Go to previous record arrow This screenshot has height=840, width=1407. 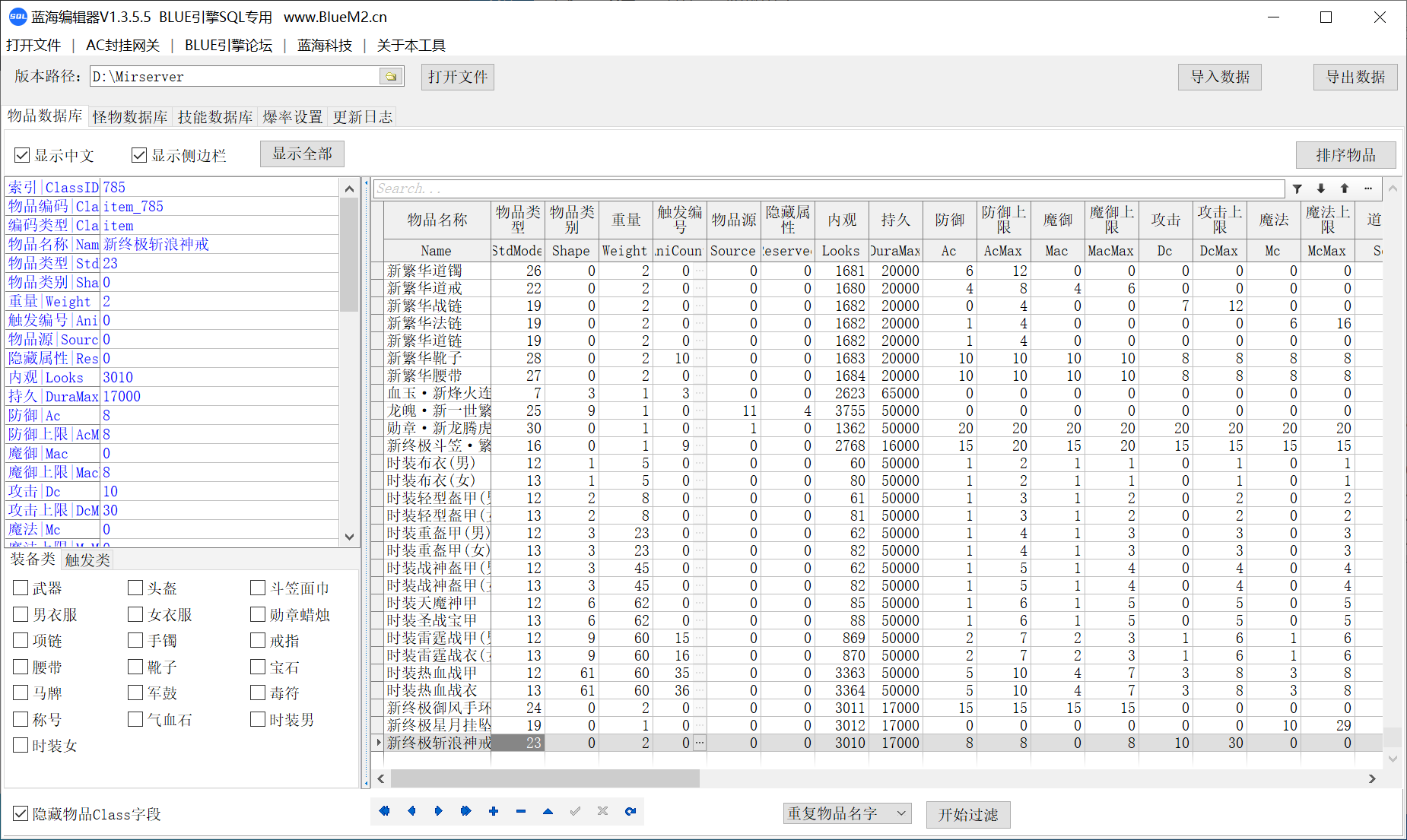tap(411, 811)
